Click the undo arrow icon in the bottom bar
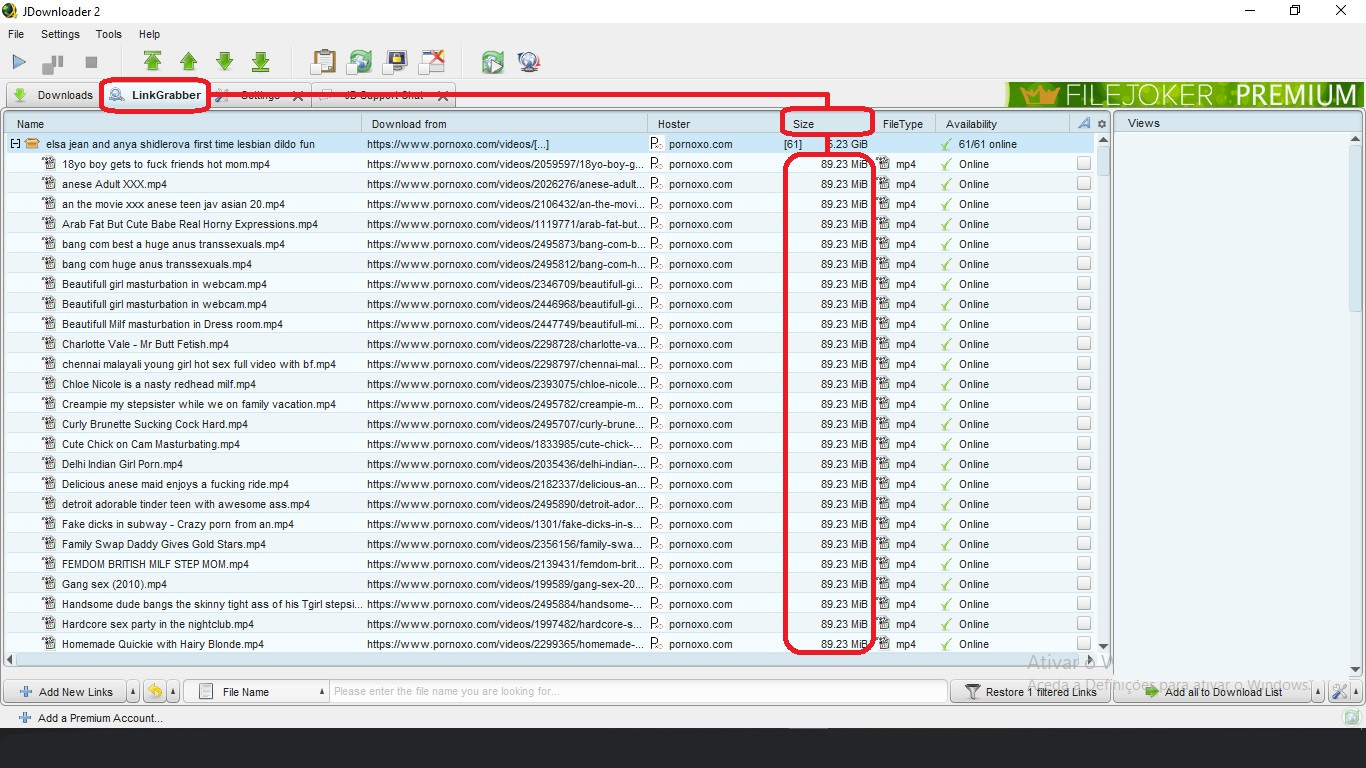This screenshot has height=768, width=1366. click(x=155, y=691)
